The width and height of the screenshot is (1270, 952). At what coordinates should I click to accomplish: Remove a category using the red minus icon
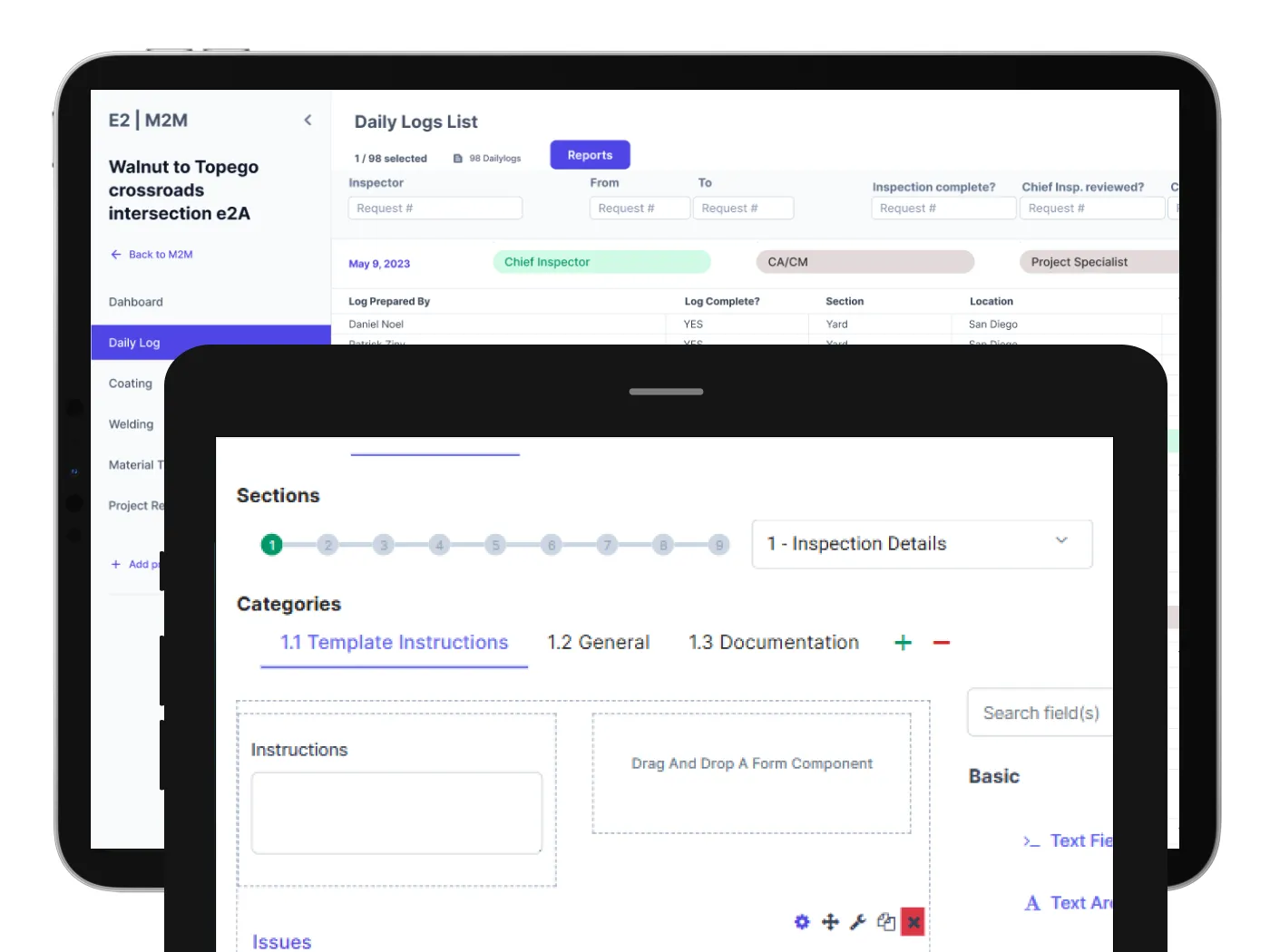click(x=941, y=642)
